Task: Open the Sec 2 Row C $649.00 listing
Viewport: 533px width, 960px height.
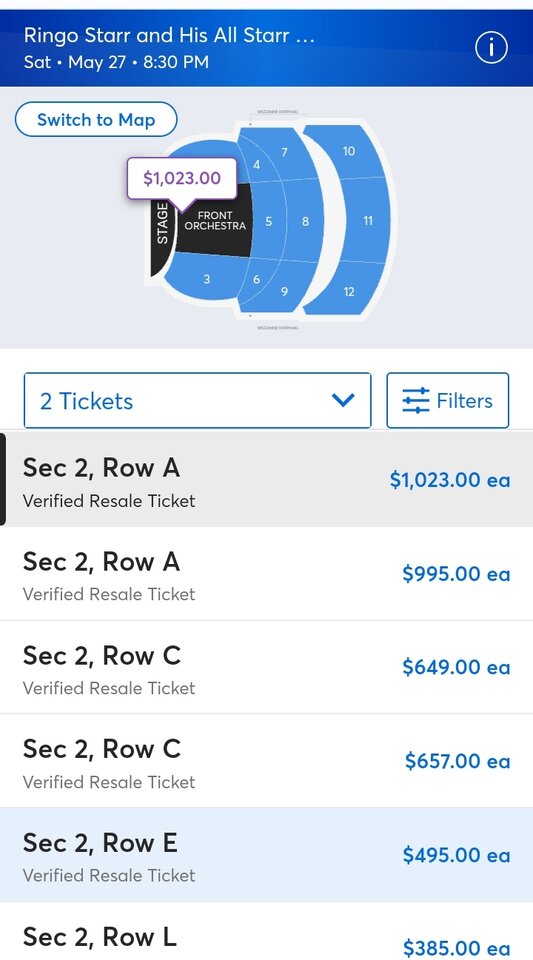Action: (x=266, y=667)
